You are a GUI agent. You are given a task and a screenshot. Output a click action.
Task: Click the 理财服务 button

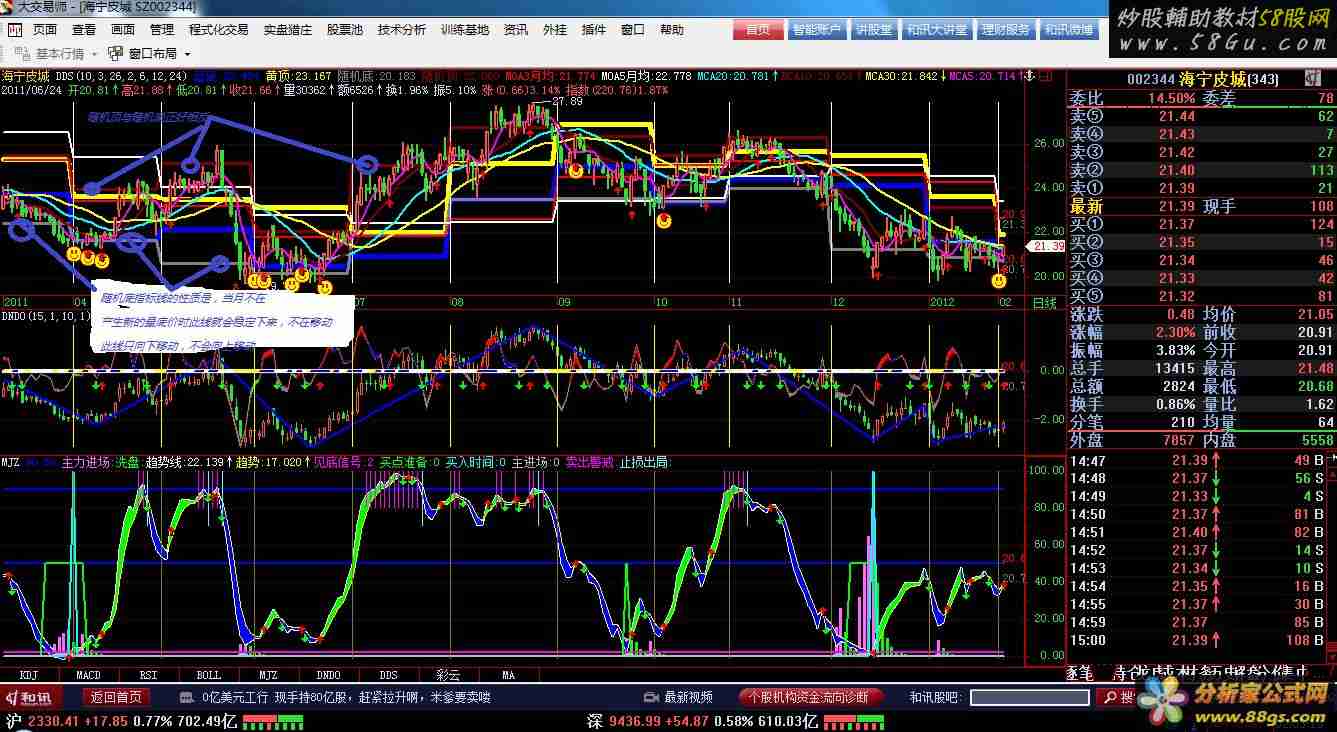(1005, 30)
